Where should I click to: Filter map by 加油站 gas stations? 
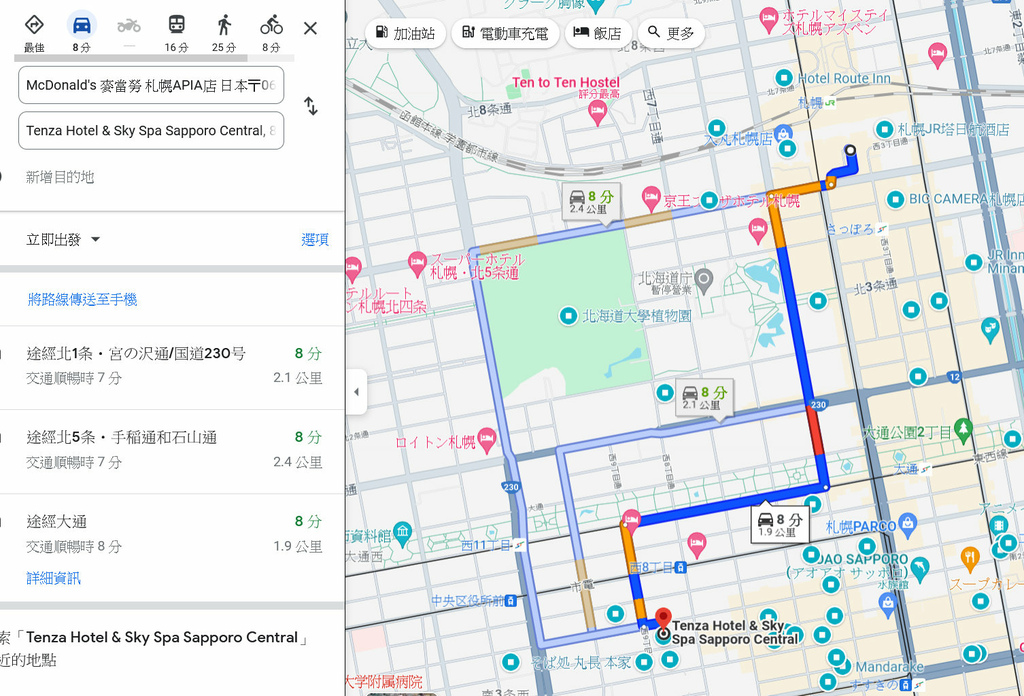tap(406, 33)
